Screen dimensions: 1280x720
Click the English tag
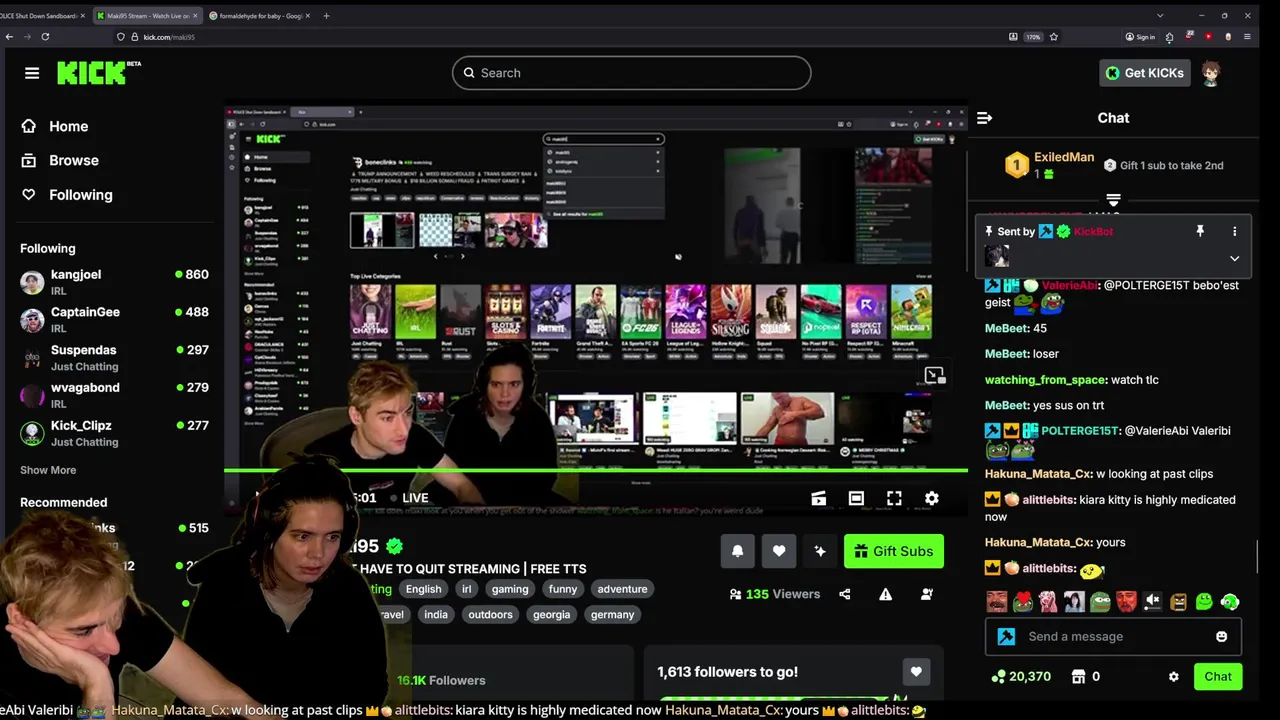(x=423, y=589)
